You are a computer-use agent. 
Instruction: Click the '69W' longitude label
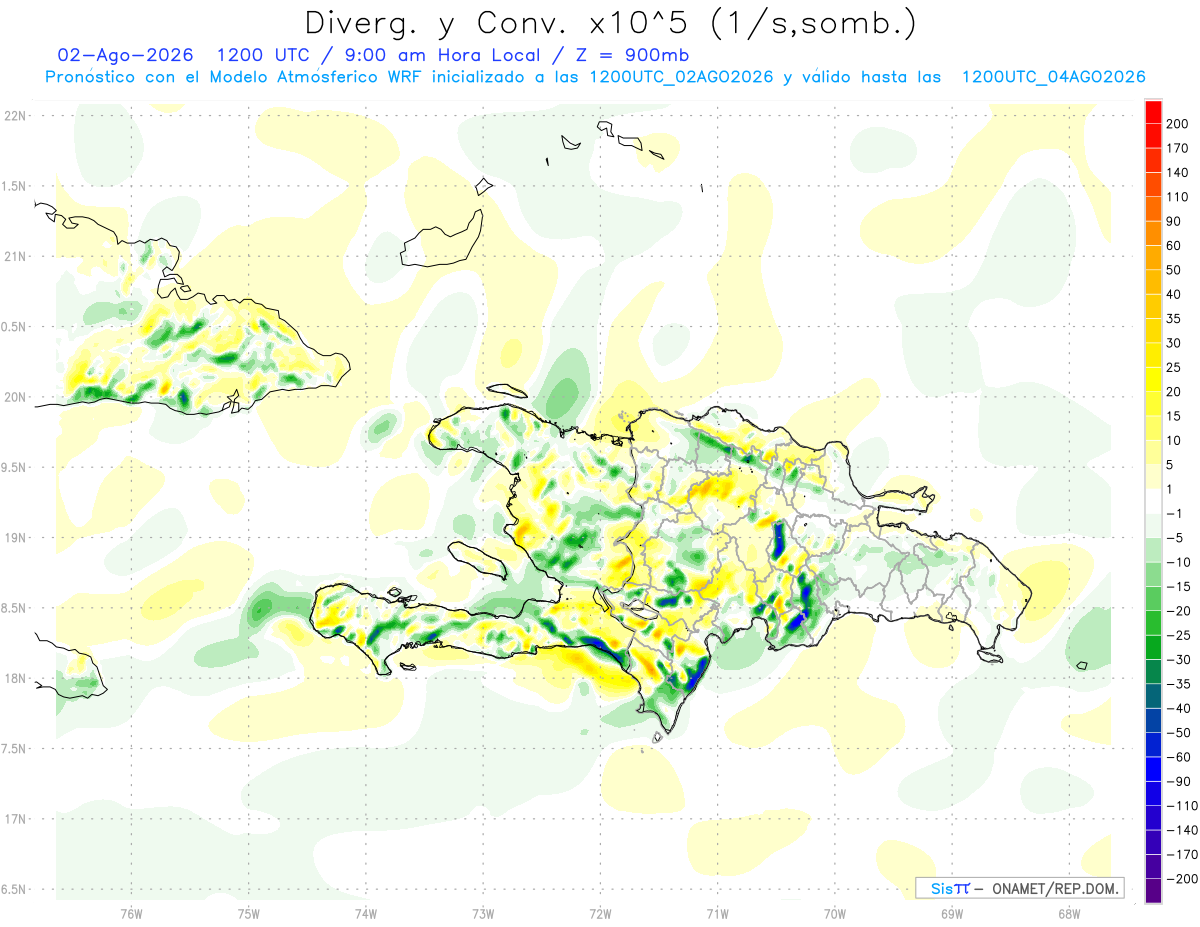click(952, 913)
